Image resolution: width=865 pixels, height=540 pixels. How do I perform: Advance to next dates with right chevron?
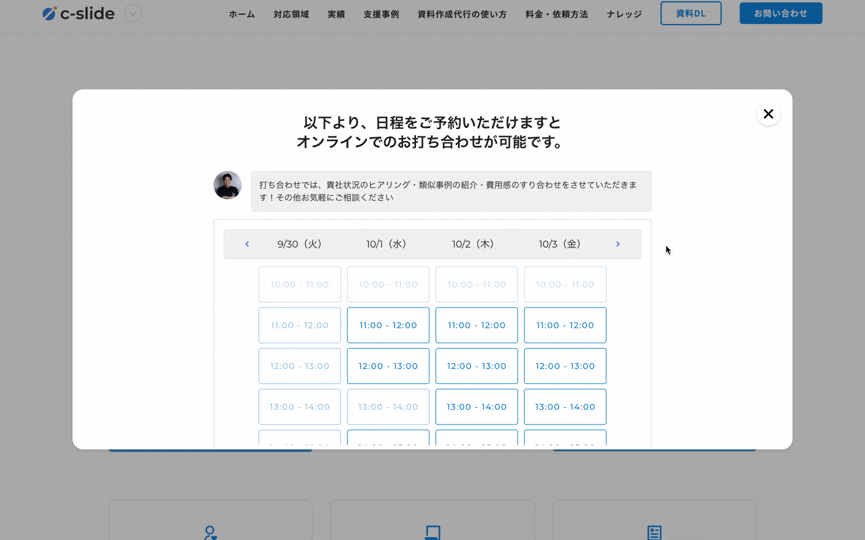[x=618, y=244]
